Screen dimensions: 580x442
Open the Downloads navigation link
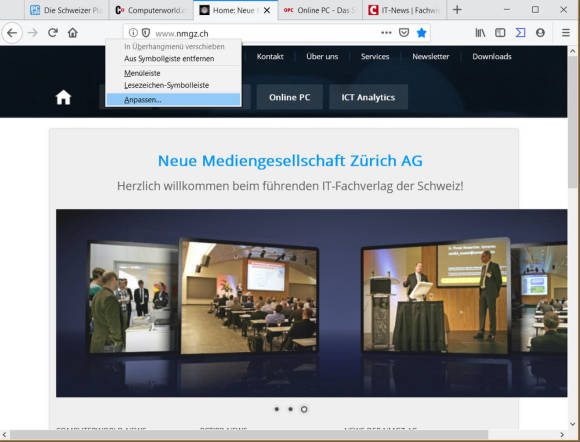coord(492,57)
